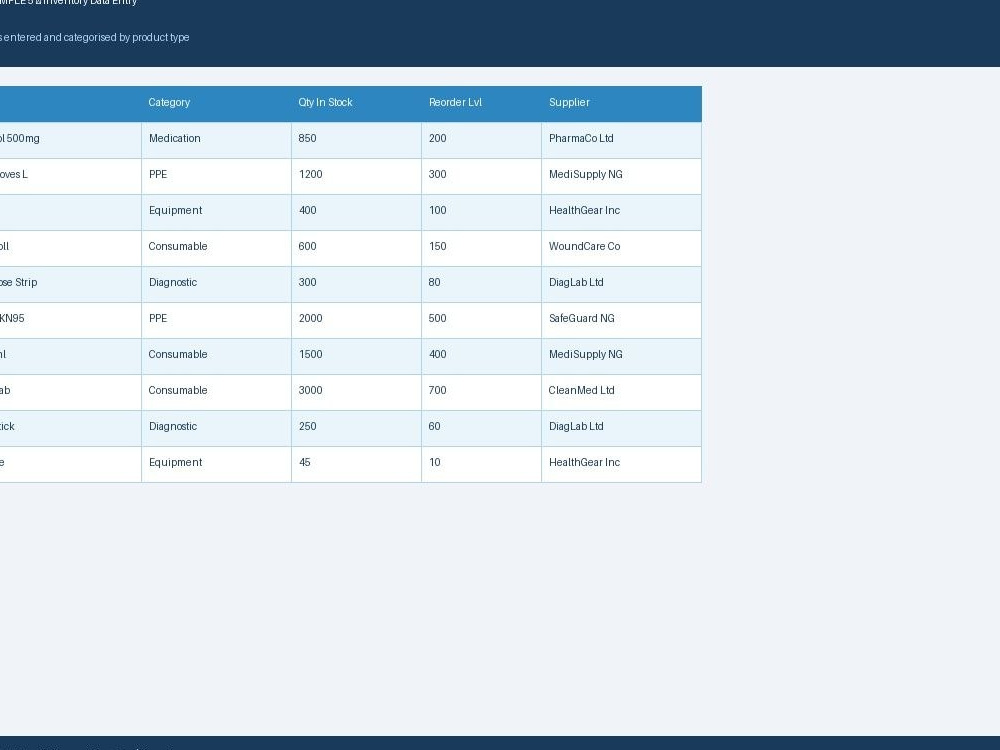Select the 200 reorder level cell

pyautogui.click(x=482, y=140)
